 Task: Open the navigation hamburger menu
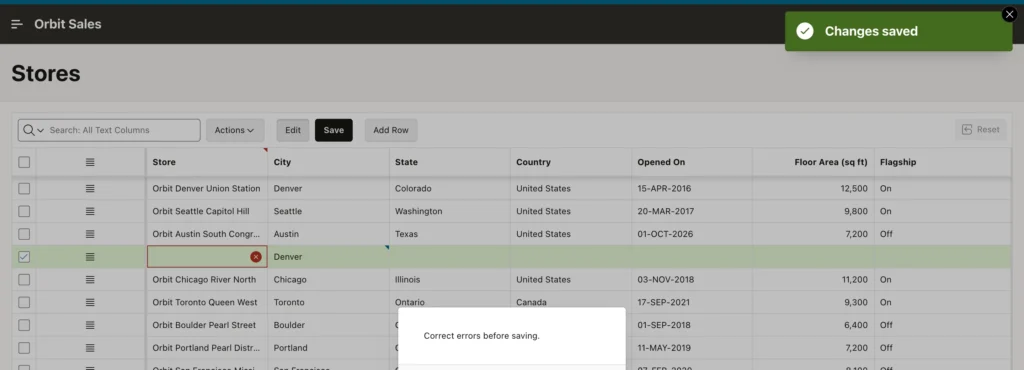coord(17,24)
